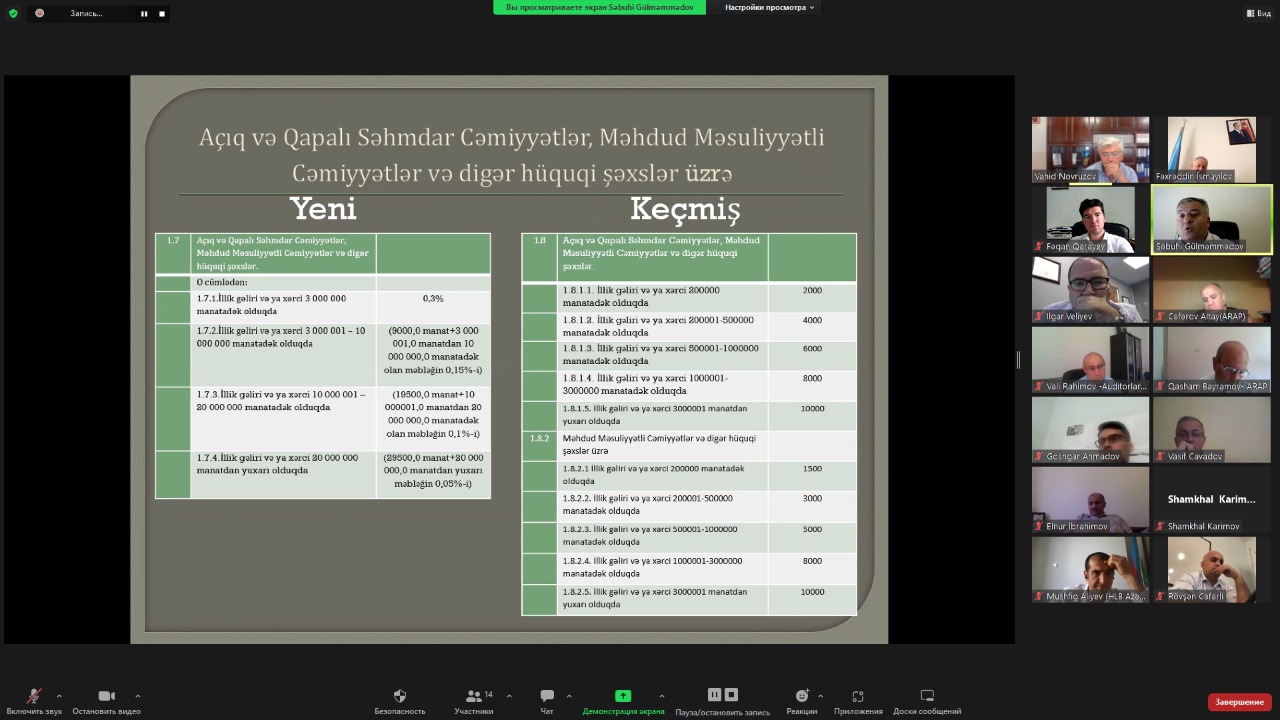Open the Чат chat panel
Screen dimensions: 1280x720
coord(547,697)
